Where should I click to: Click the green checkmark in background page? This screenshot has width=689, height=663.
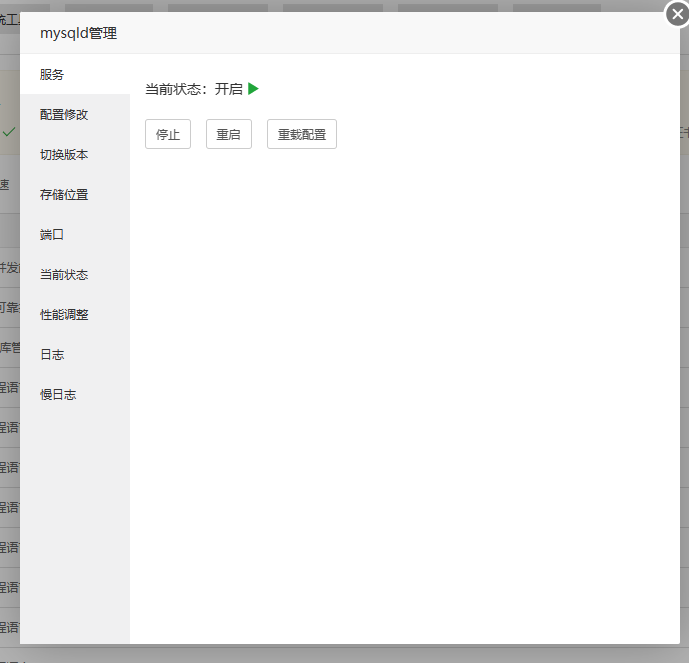click(x=9, y=131)
